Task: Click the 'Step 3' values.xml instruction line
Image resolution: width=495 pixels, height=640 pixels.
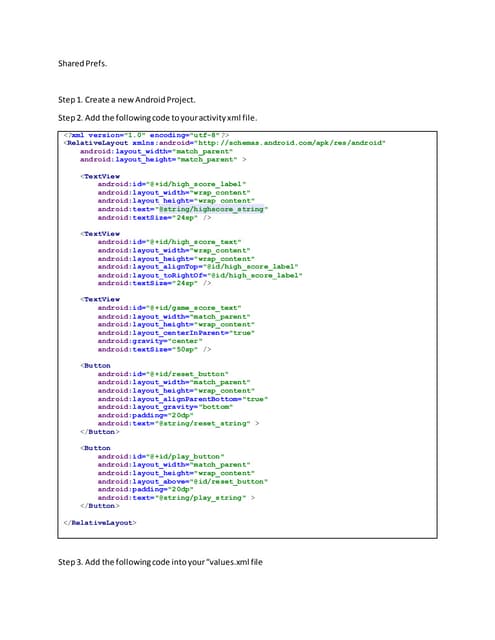Action: [x=160, y=562]
